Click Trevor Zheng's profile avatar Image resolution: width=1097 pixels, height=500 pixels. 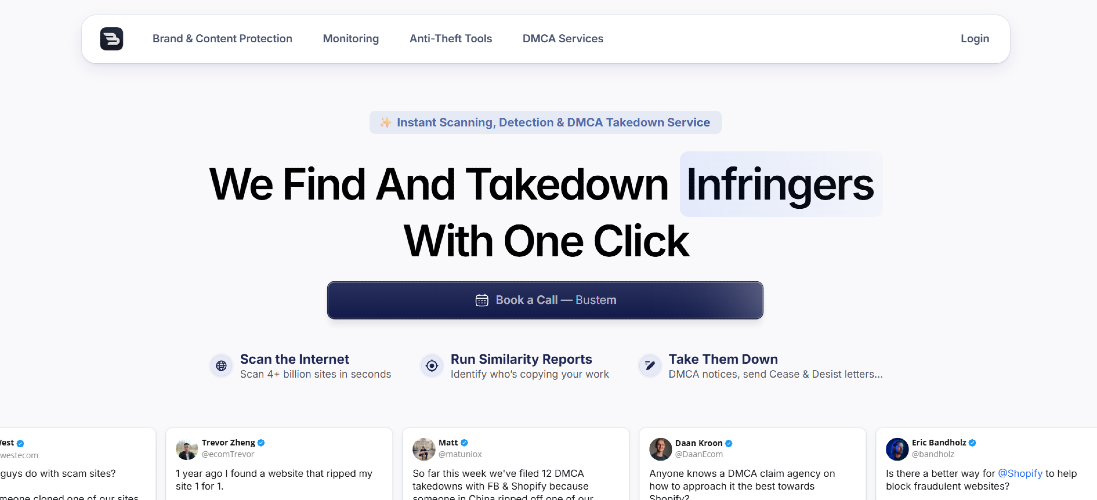point(187,449)
